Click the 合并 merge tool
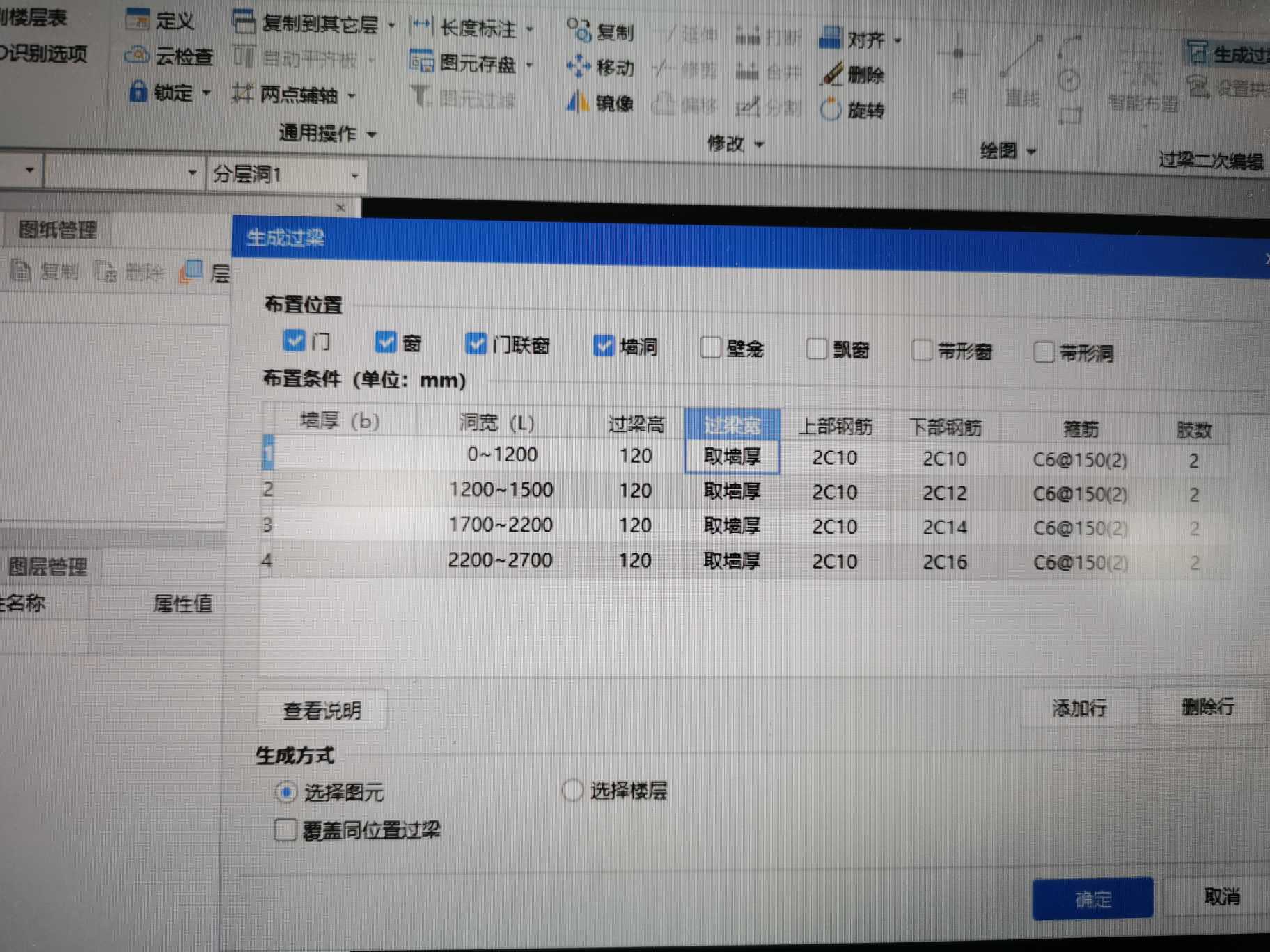Image resolution: width=1270 pixels, height=952 pixels. (769, 72)
